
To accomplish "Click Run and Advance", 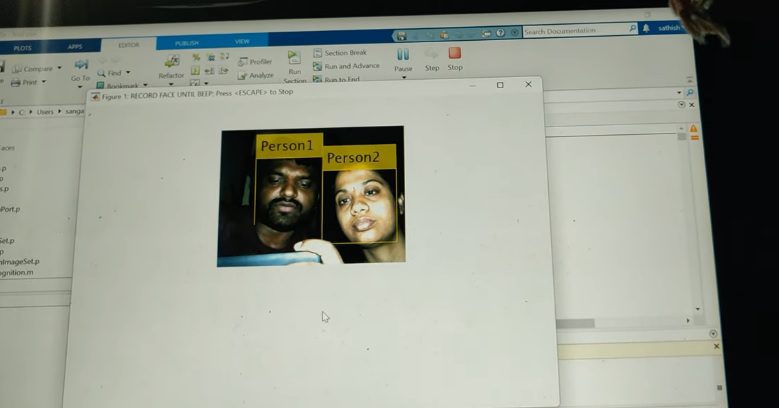I will coord(346,66).
